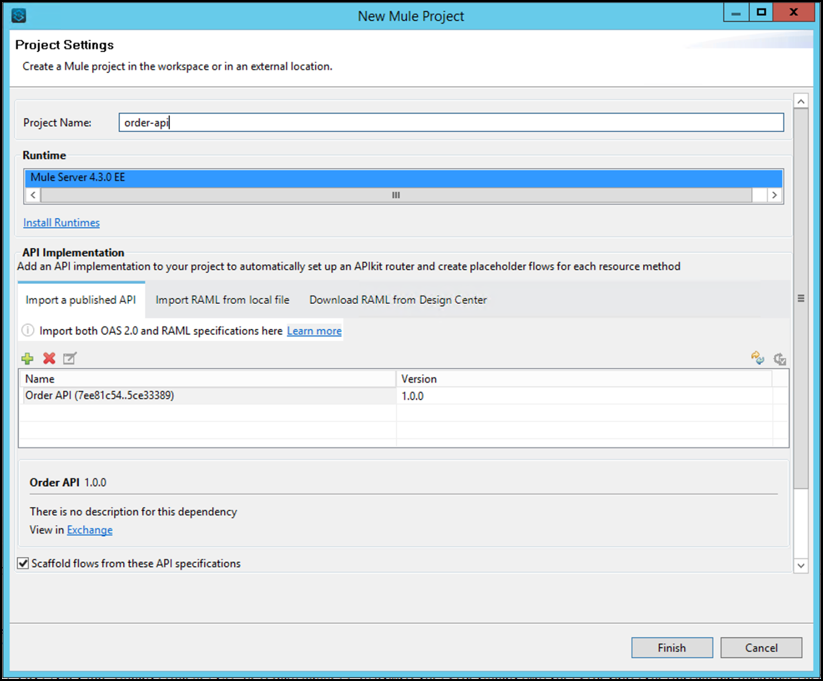The height and width of the screenshot is (681, 823).
Task: Click the Cancel button
Action: 761,648
